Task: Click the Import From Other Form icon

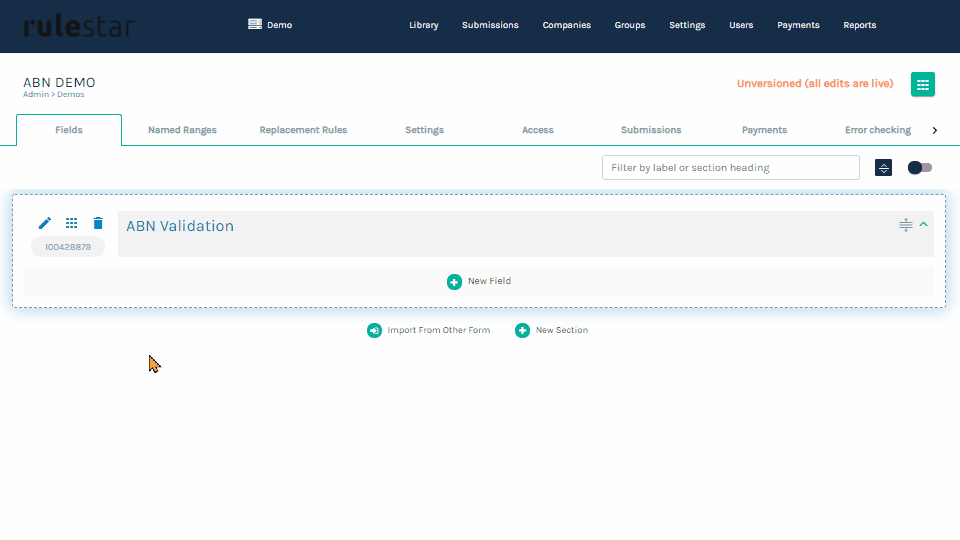Action: [374, 331]
